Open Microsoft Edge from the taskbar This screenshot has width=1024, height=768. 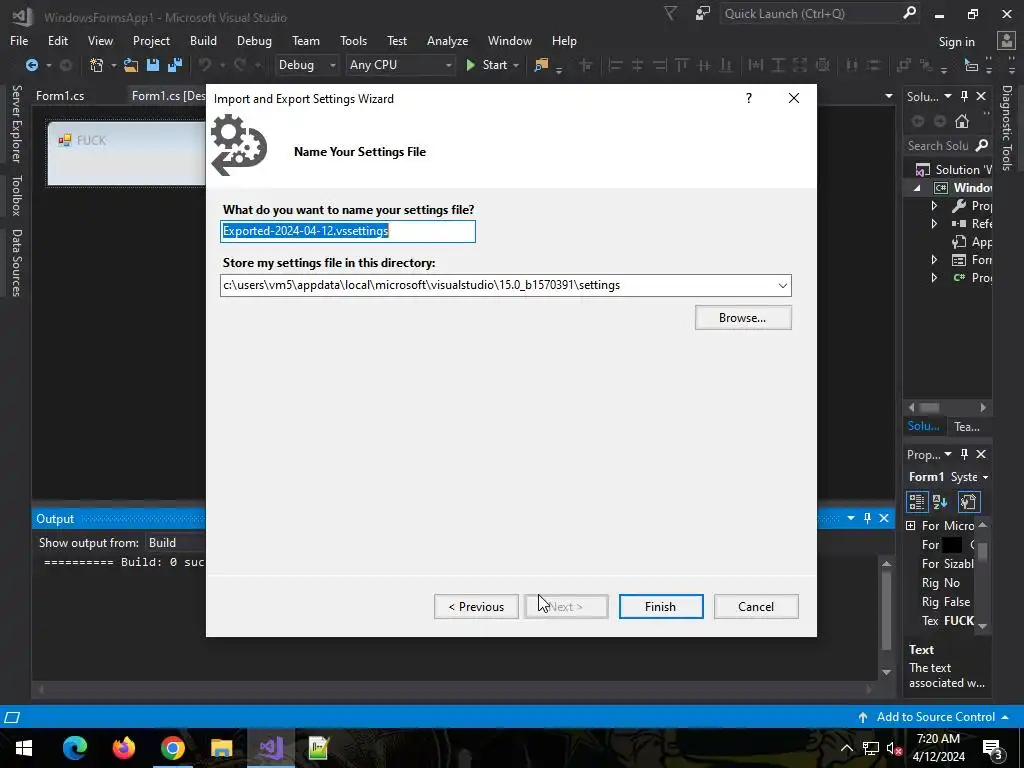click(74, 748)
